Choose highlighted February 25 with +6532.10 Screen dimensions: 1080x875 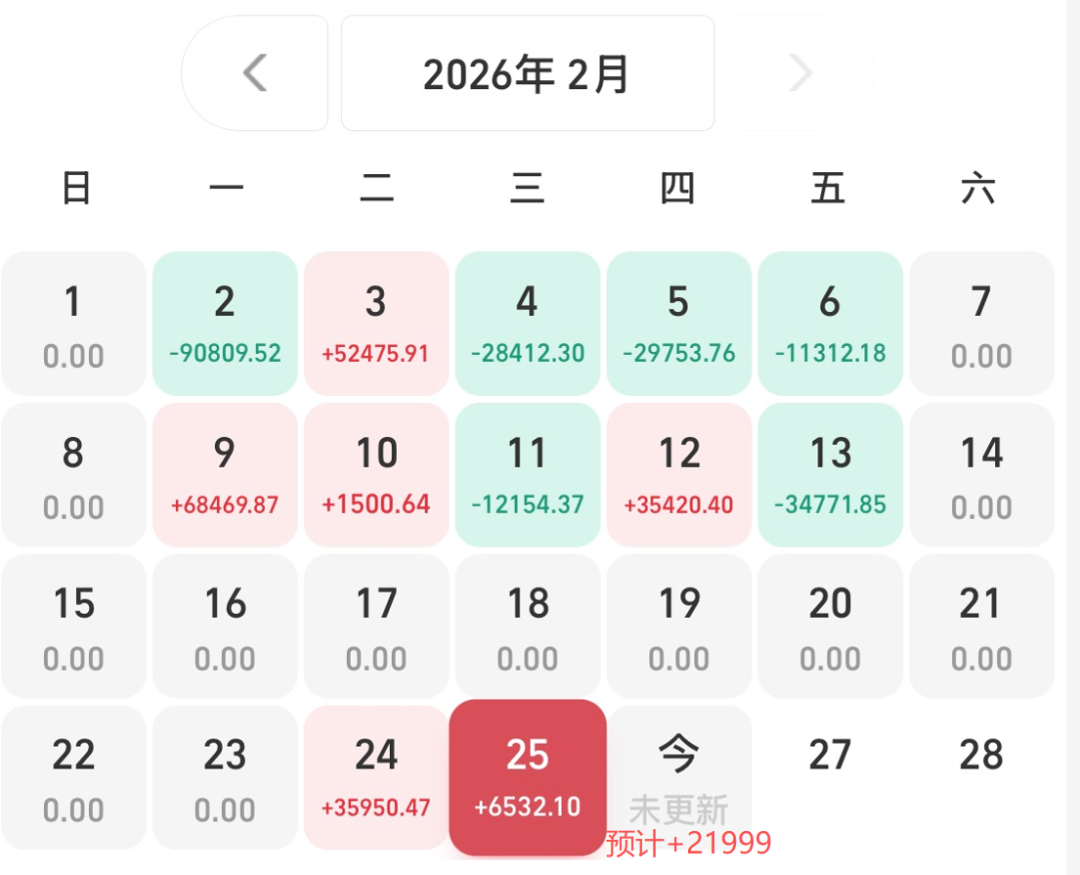[x=528, y=778]
